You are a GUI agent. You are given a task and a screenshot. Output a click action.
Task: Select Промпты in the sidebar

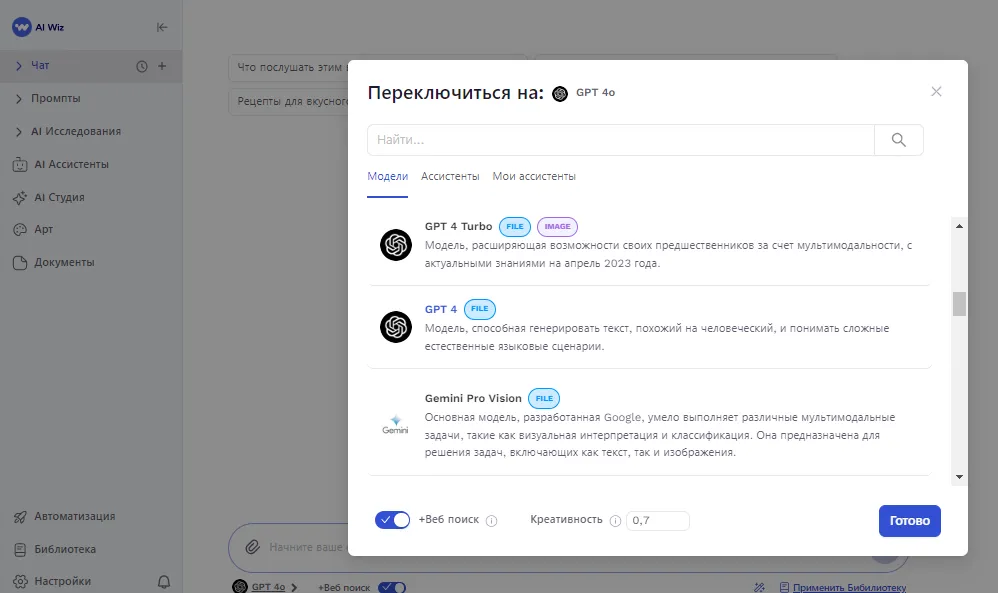tap(53, 98)
